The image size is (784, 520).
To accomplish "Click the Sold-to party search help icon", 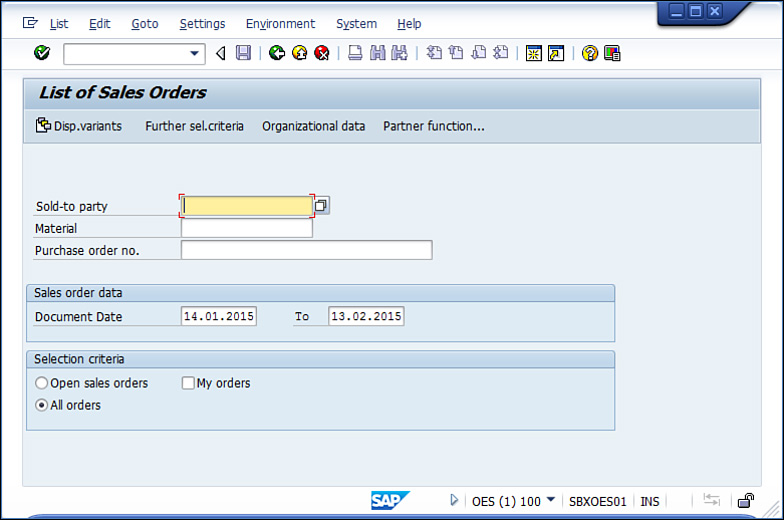I will pyautogui.click(x=322, y=206).
